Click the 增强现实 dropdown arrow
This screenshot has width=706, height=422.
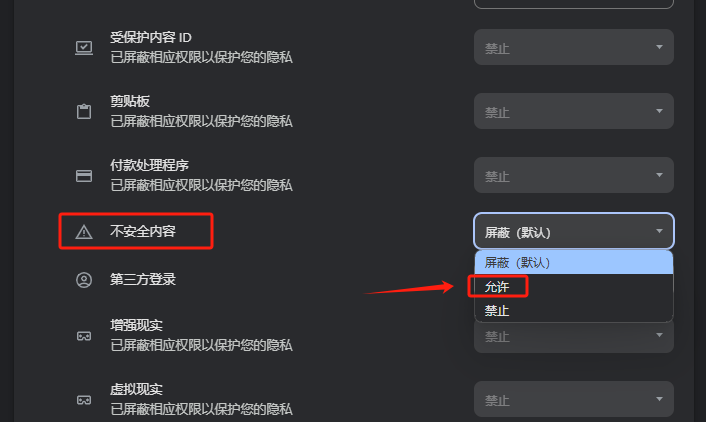pos(659,335)
